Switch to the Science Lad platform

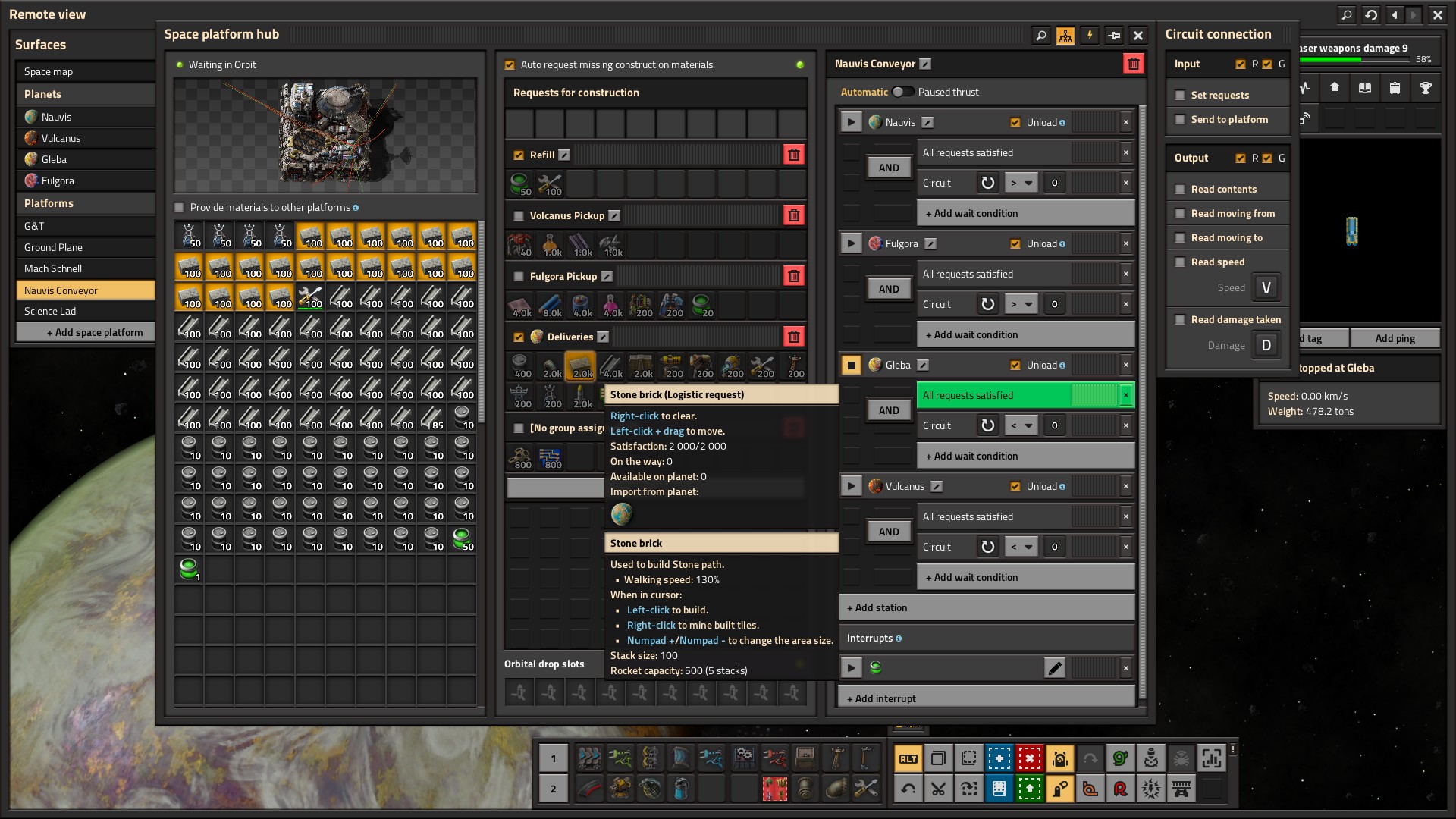(x=86, y=311)
